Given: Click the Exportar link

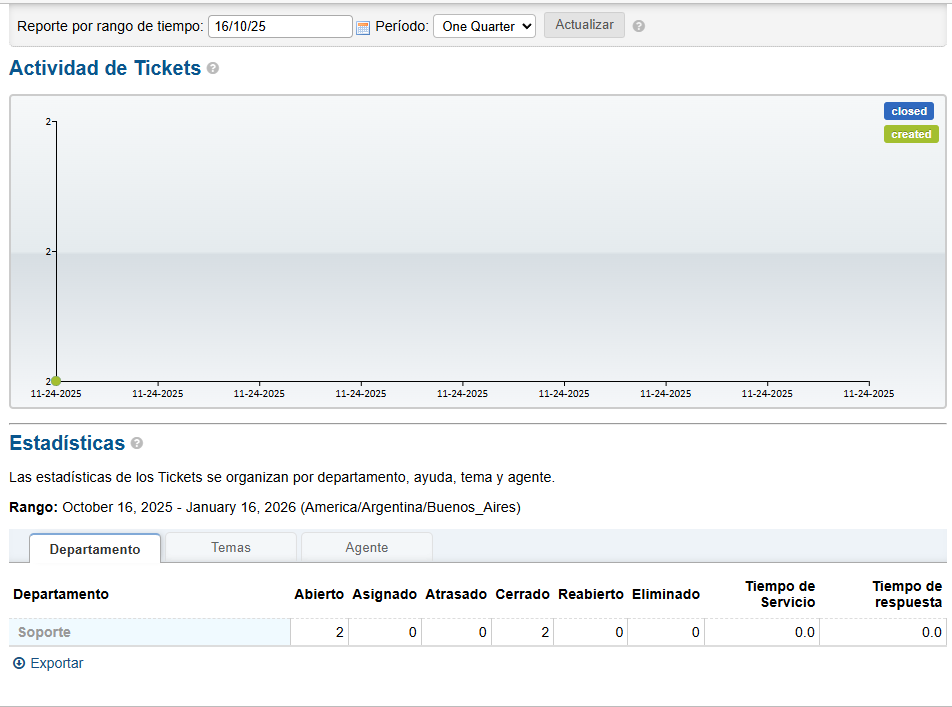Looking at the screenshot, I should tap(57, 663).
